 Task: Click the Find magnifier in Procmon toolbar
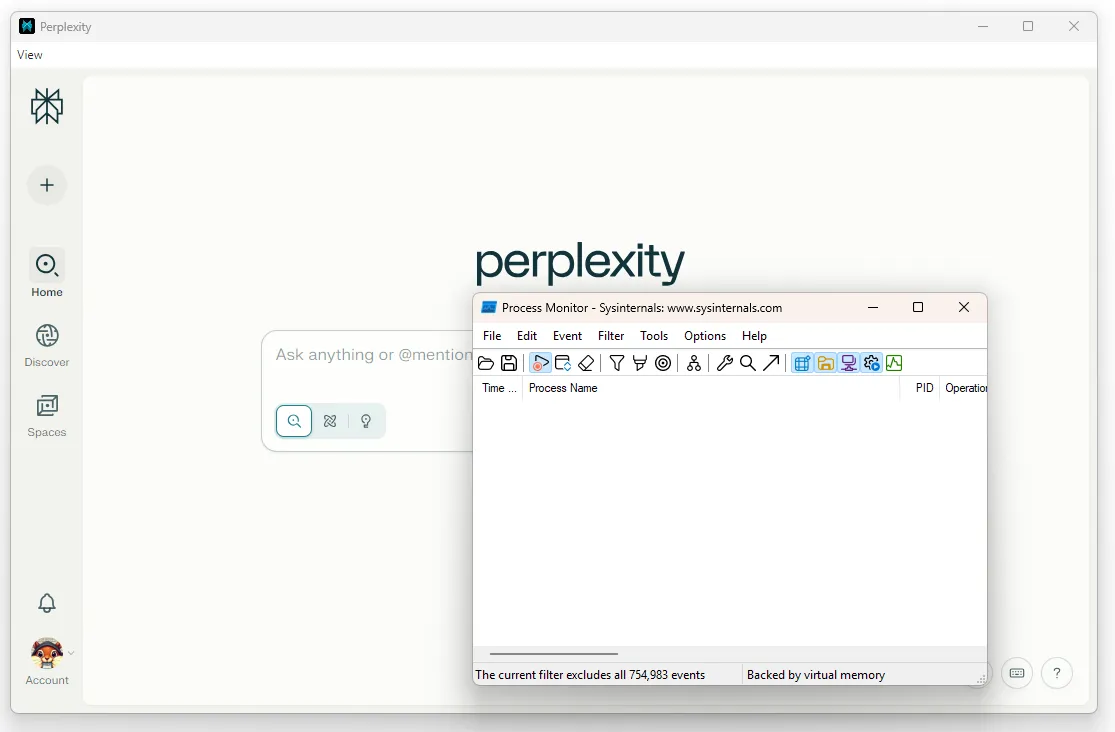tap(747, 363)
